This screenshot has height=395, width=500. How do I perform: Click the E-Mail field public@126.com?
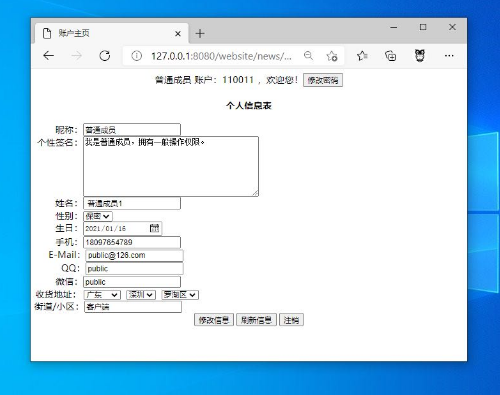coord(134,255)
